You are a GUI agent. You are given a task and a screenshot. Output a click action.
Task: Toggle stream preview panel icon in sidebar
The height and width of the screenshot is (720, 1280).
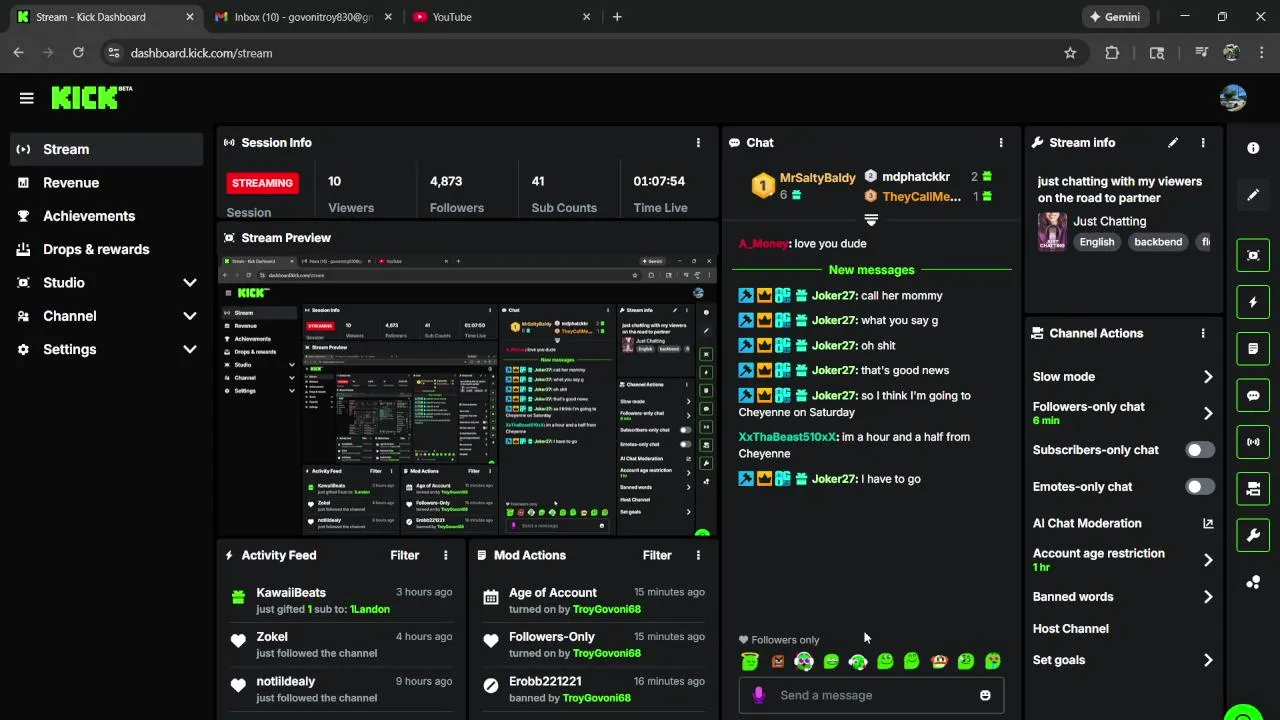tap(1253, 255)
